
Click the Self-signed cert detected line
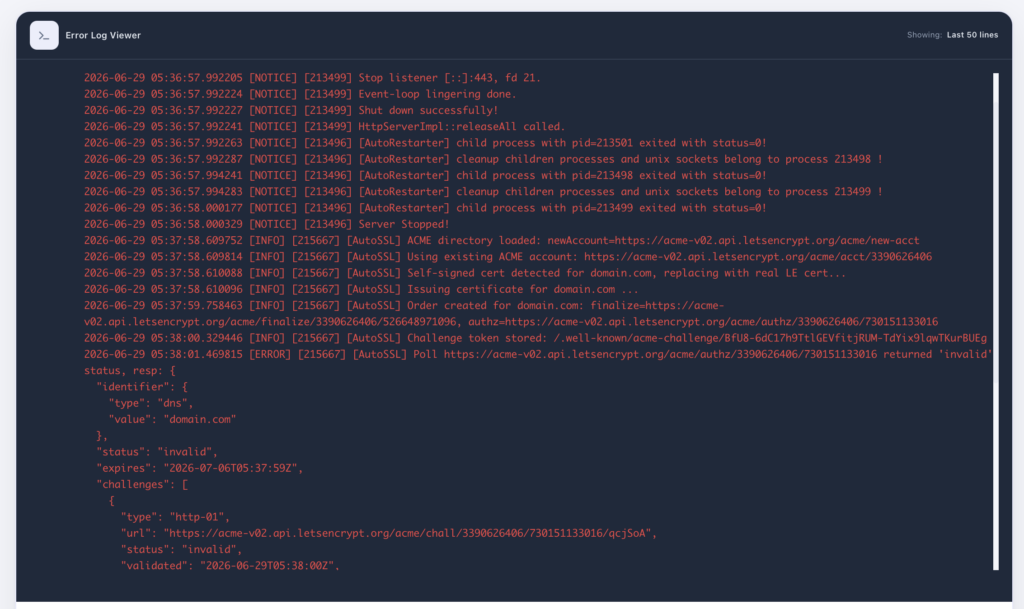coord(464,273)
